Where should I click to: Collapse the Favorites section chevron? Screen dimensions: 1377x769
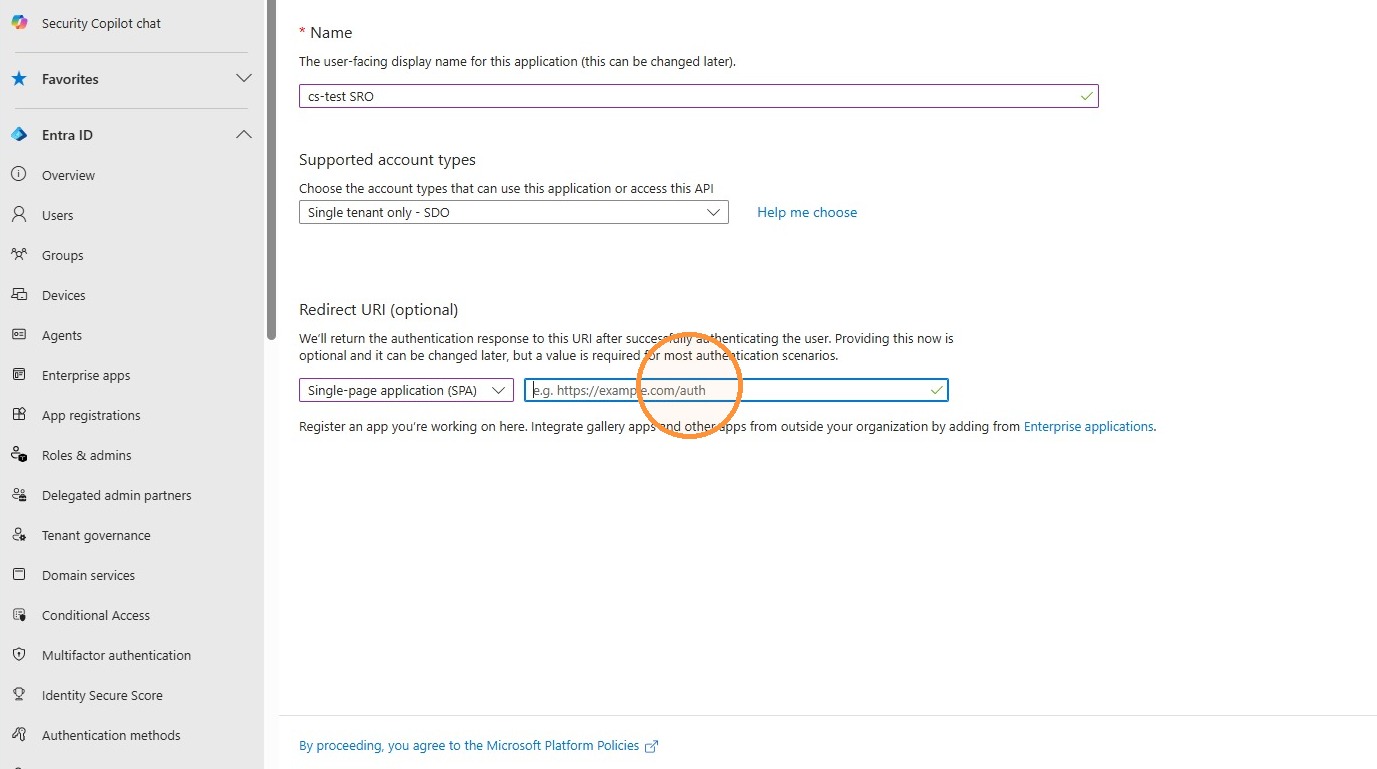pyautogui.click(x=243, y=78)
